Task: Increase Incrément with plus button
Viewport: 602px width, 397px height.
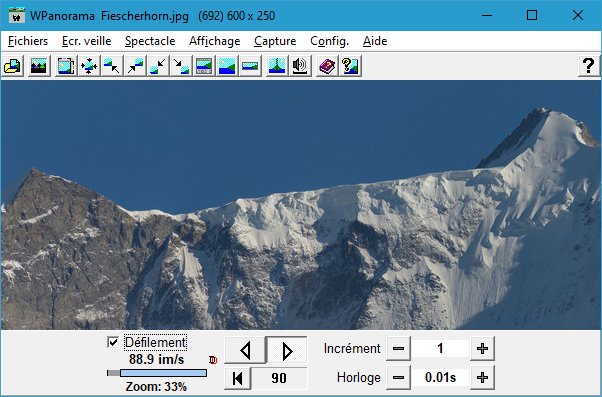Action: pos(482,349)
